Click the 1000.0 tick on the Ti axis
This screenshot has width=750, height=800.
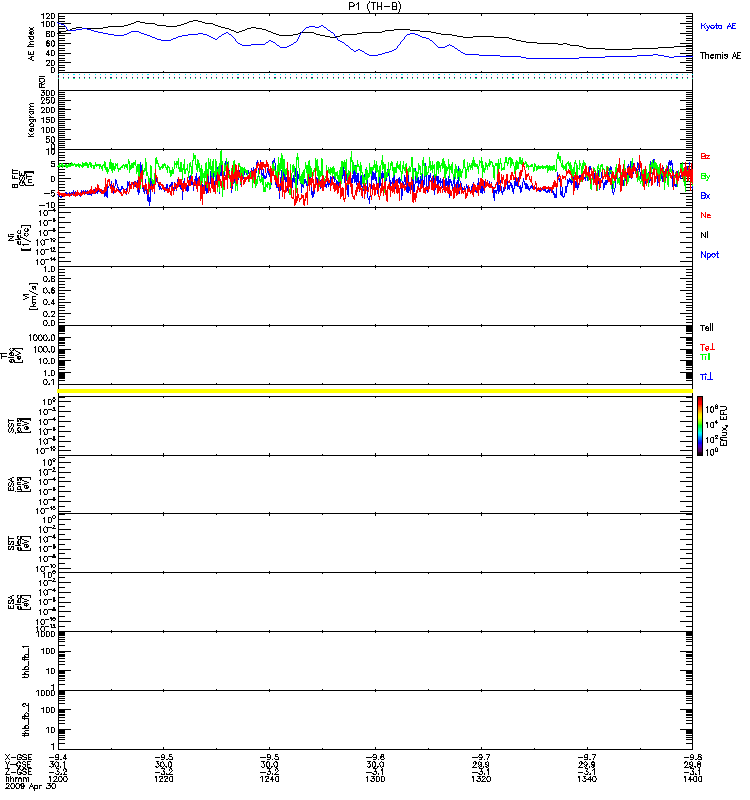42,338
